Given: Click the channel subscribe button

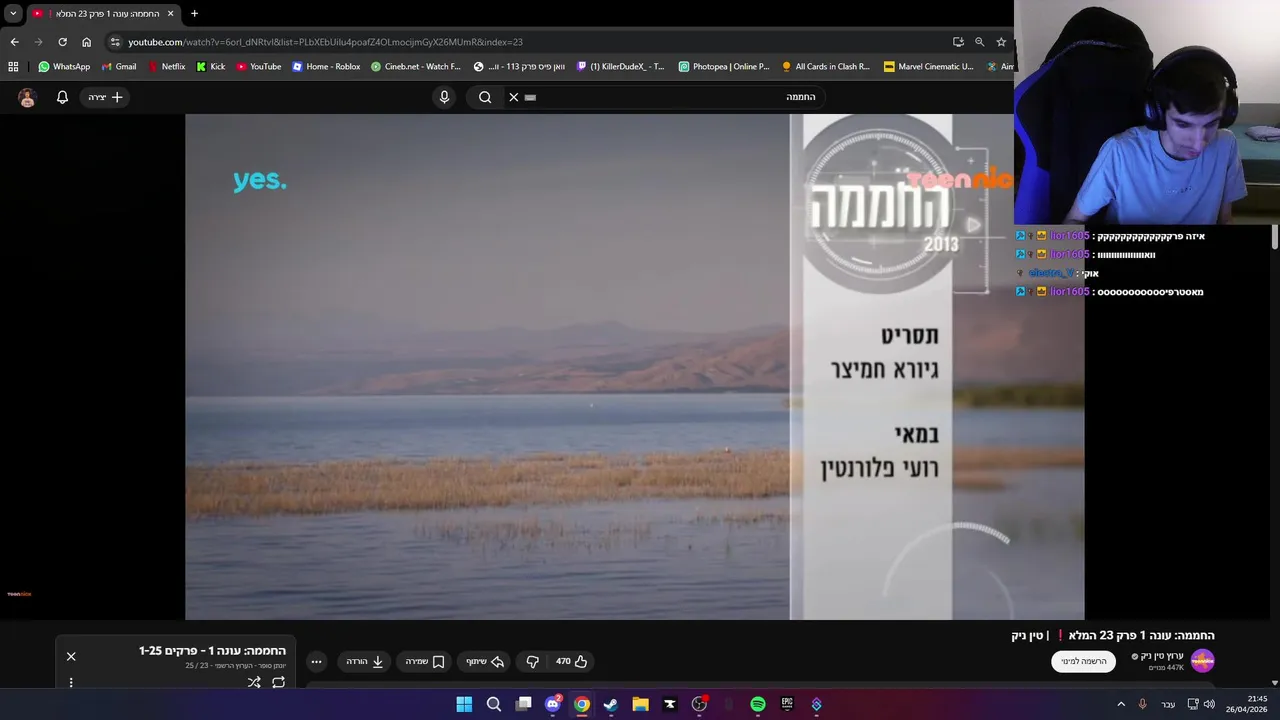Looking at the screenshot, I should click(1083, 661).
